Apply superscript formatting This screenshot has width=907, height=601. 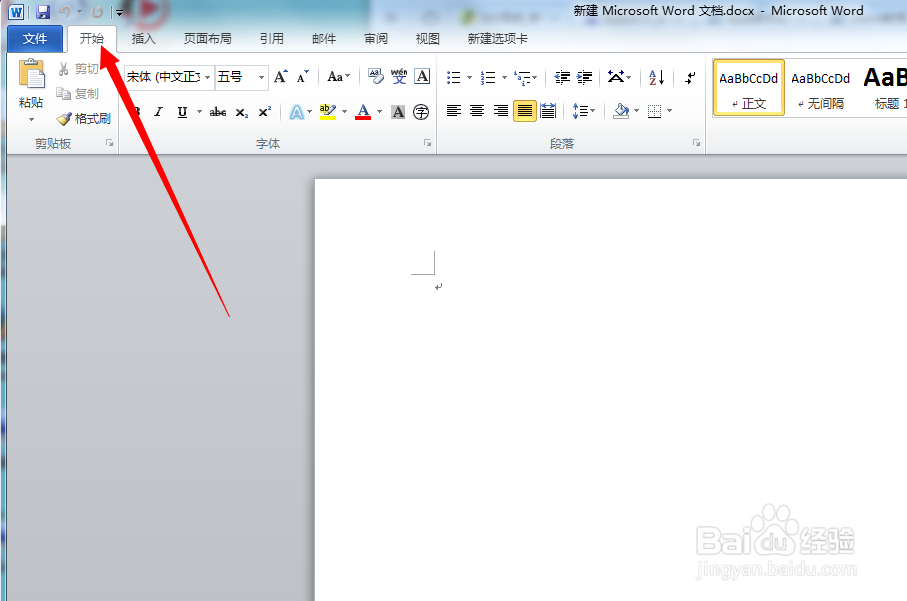[264, 111]
